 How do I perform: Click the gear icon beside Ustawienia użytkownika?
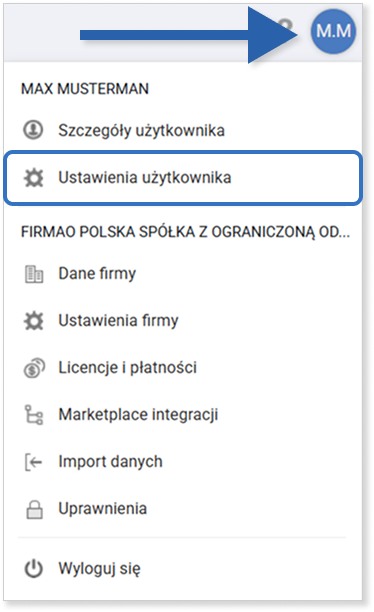[x=34, y=178]
